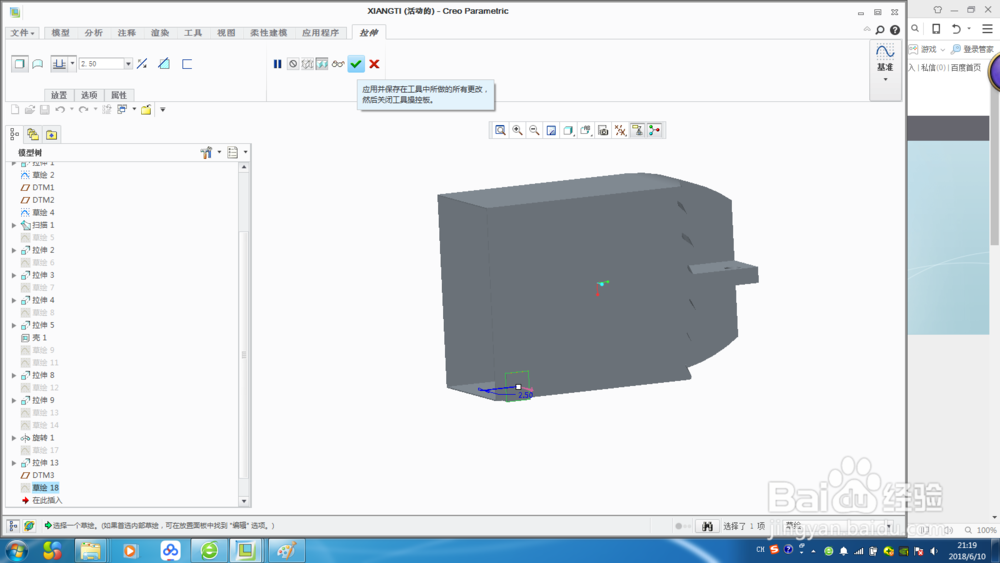Open the 文件 file menu
The width and height of the screenshot is (1000, 563).
click(22, 33)
